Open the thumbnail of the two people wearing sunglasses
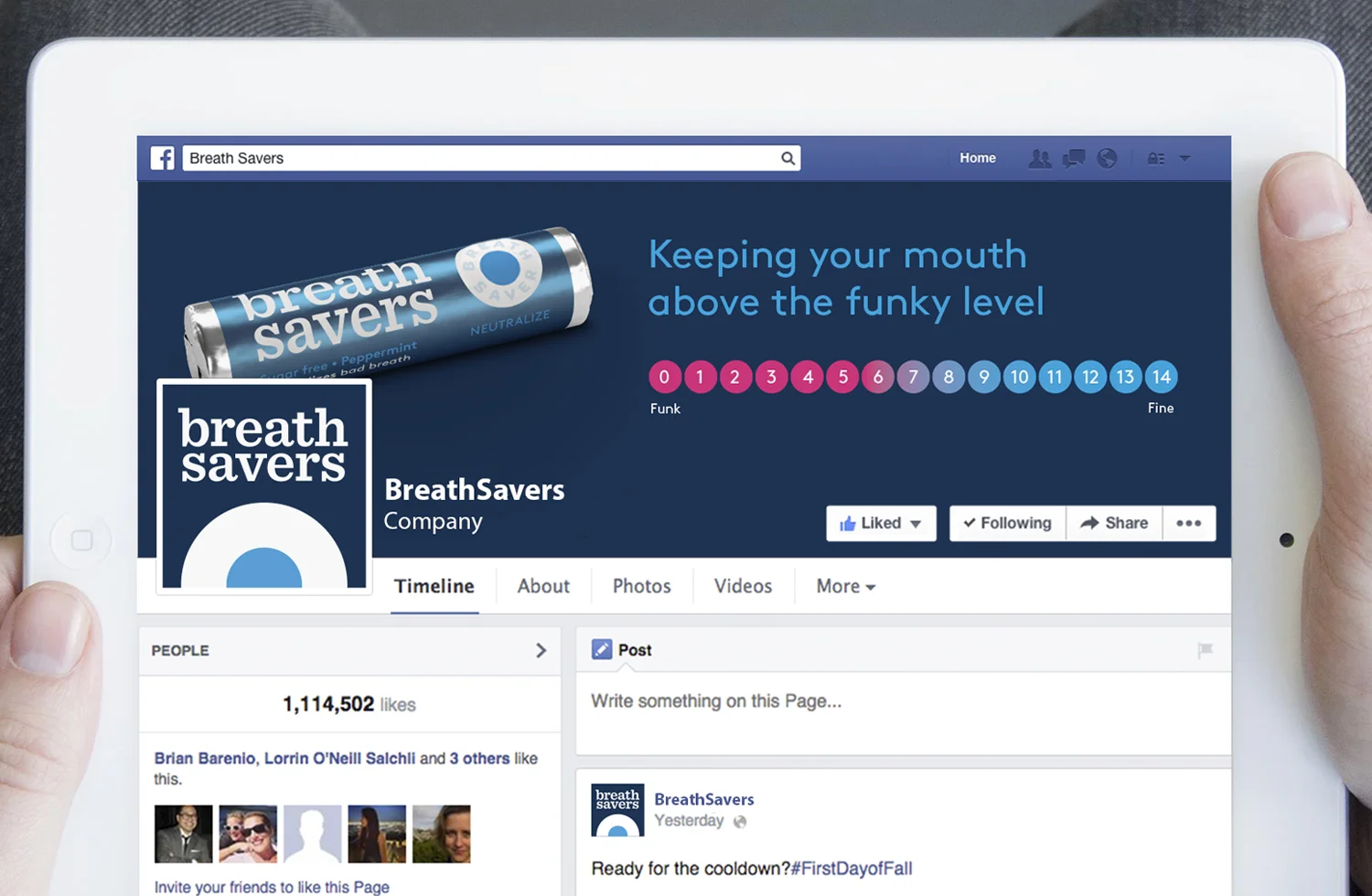This screenshot has height=896, width=1372. pos(248,834)
